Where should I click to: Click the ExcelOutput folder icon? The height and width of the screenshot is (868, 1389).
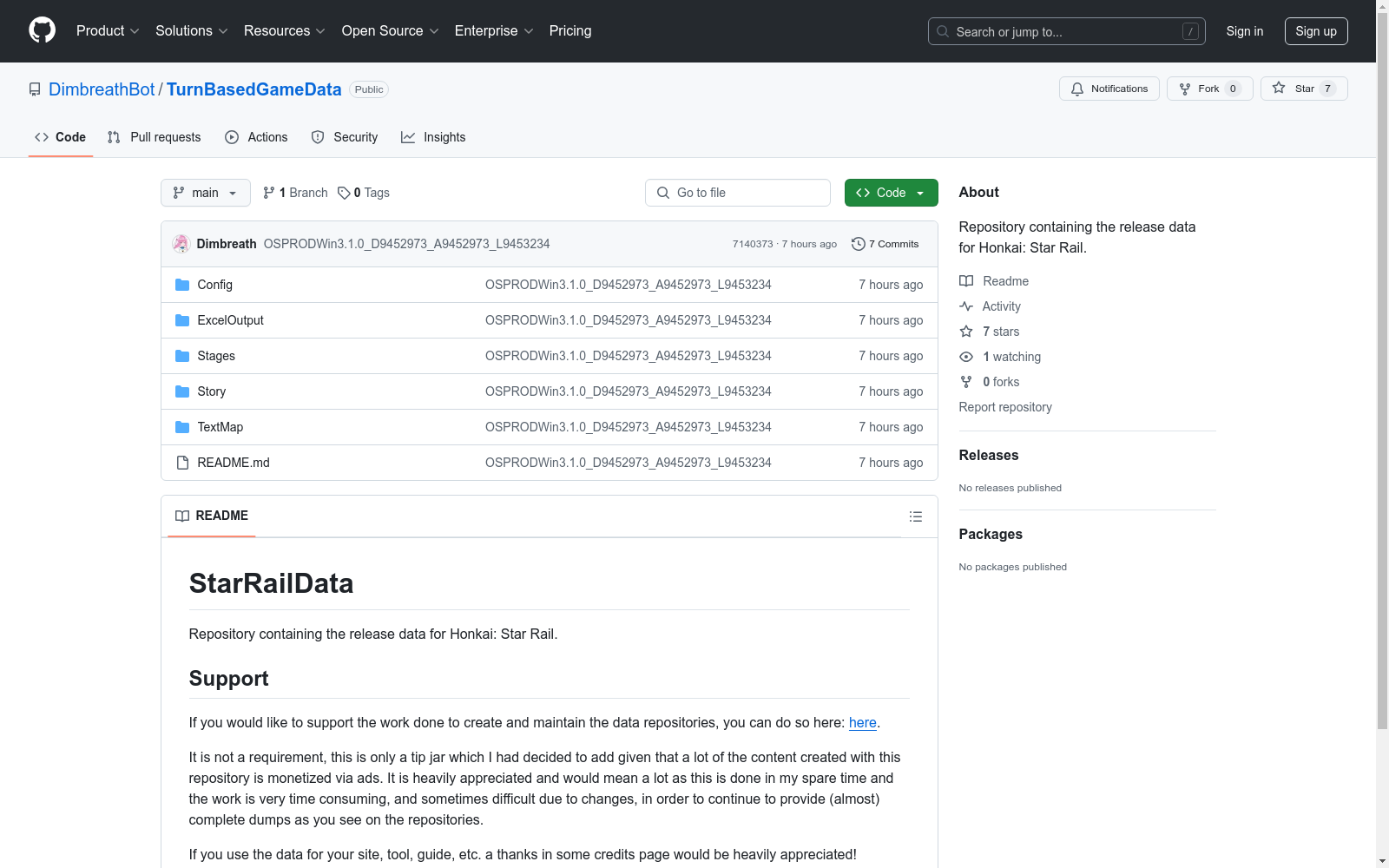tap(182, 320)
